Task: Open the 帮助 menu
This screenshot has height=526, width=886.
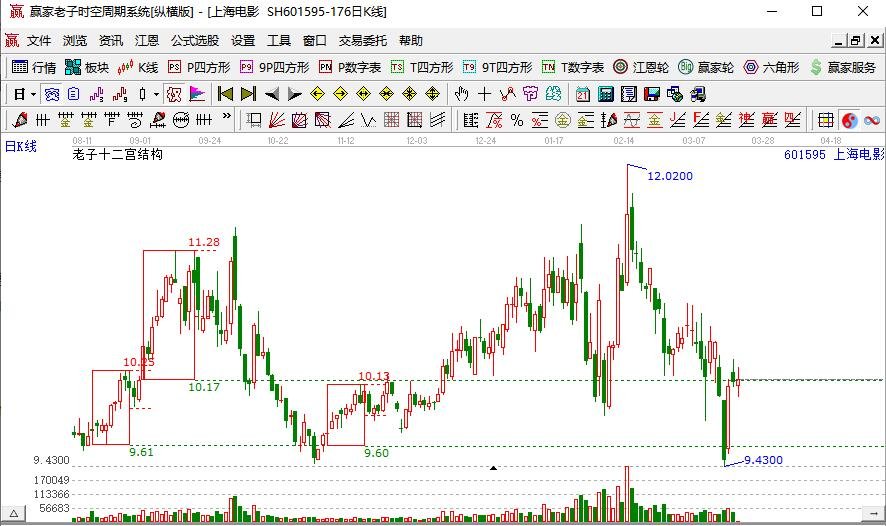Action: (x=411, y=41)
